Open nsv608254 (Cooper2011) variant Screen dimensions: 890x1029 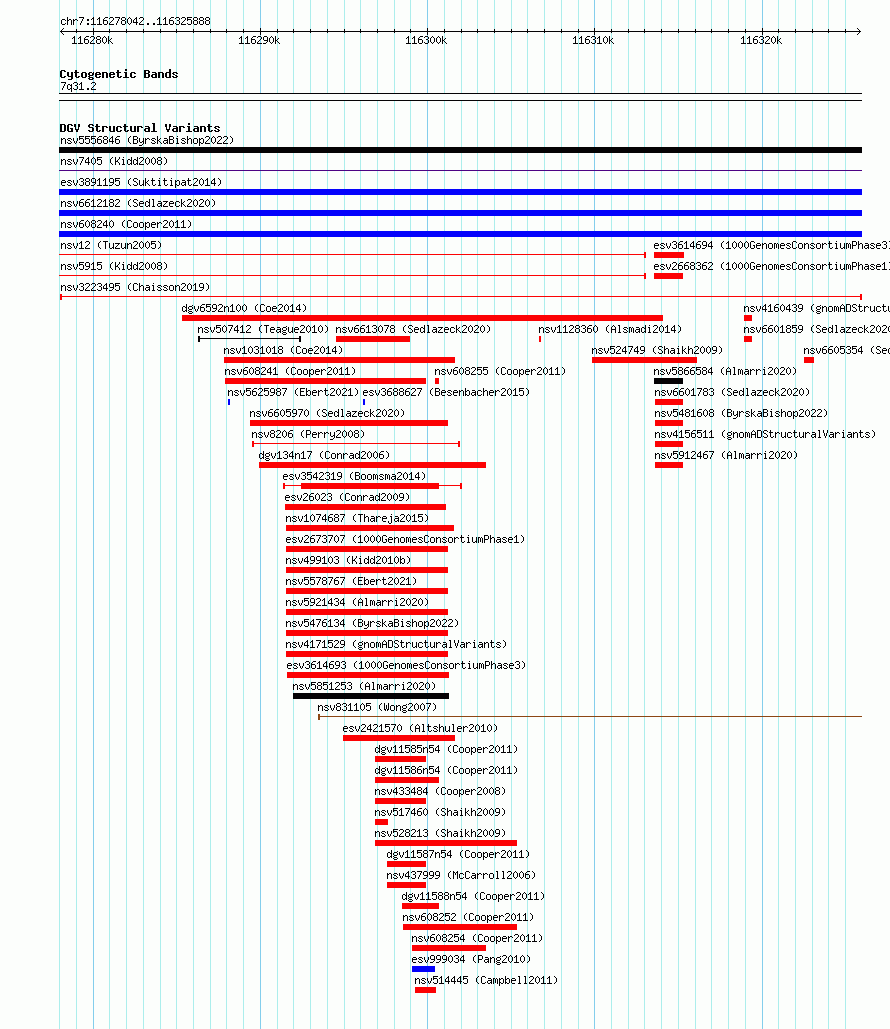[x=477, y=938]
